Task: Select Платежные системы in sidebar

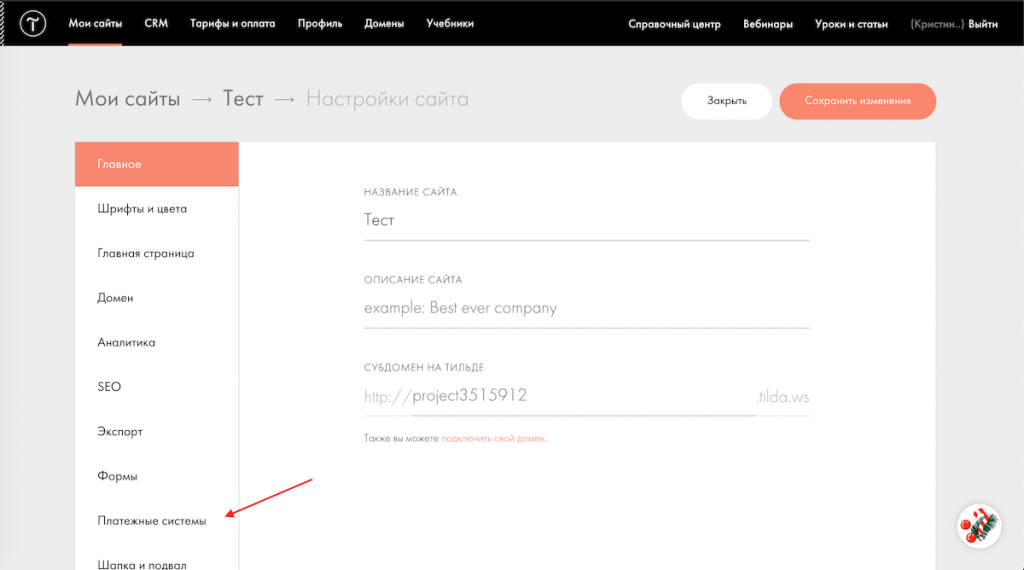Action: click(152, 521)
